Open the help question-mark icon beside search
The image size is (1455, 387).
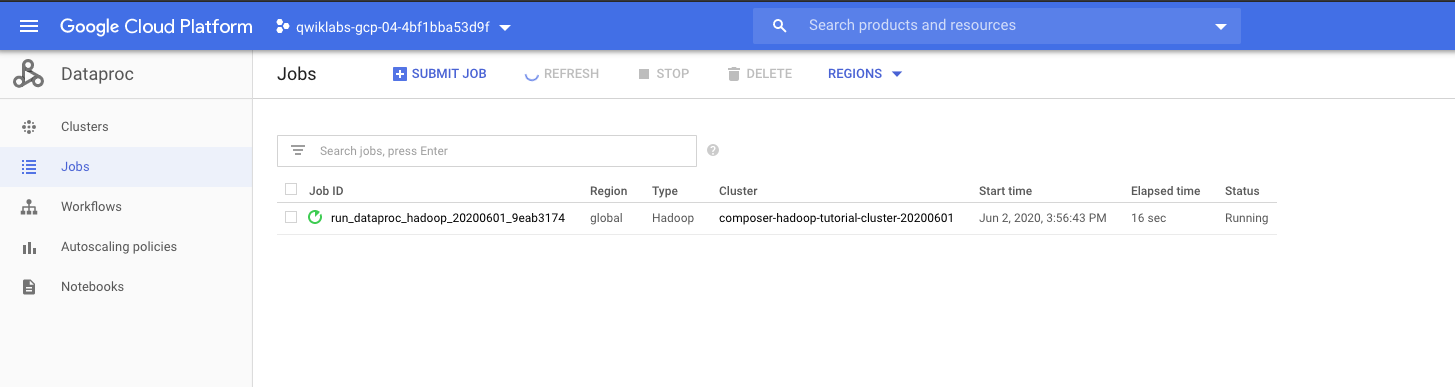pos(713,150)
